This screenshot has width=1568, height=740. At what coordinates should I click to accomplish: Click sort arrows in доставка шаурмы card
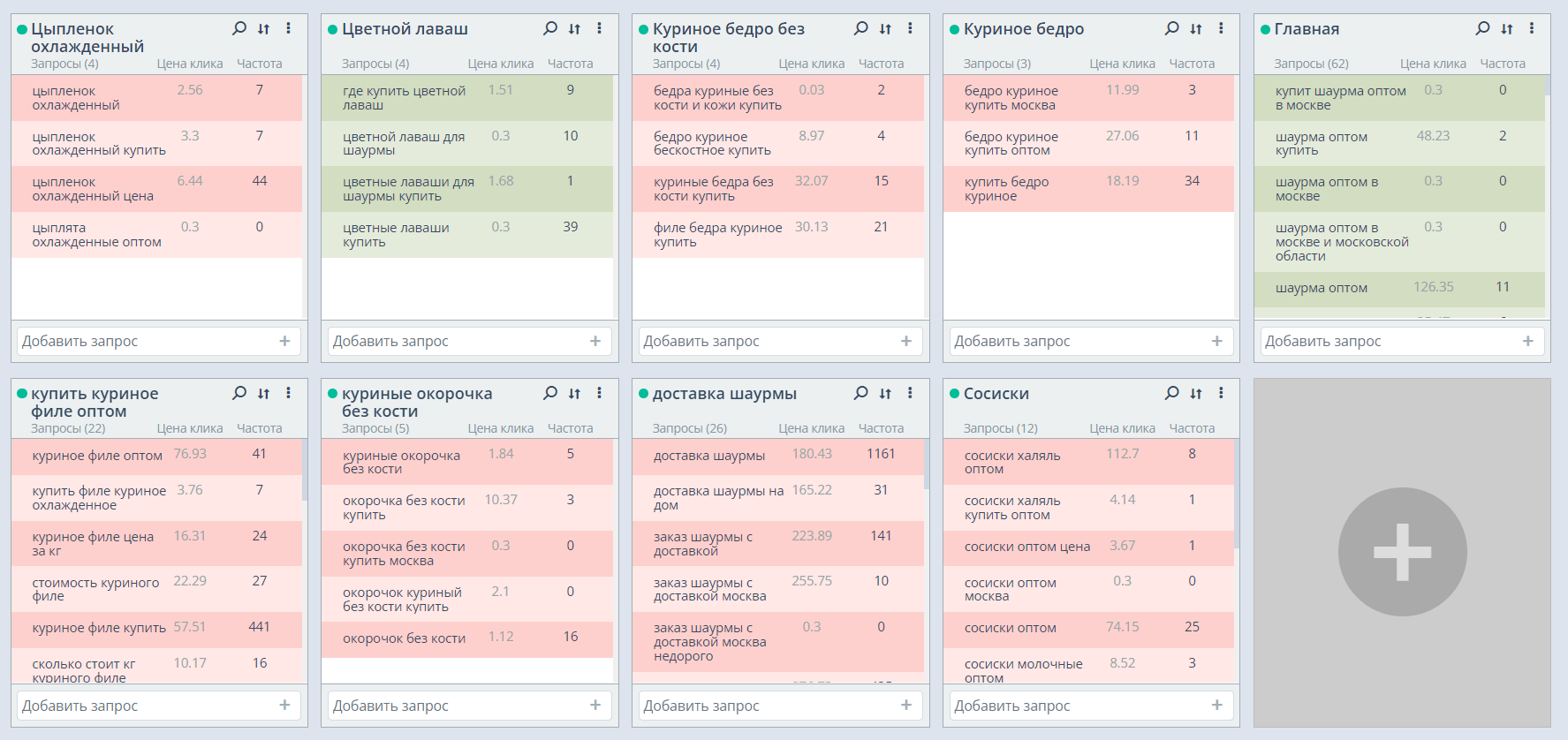coord(885,394)
